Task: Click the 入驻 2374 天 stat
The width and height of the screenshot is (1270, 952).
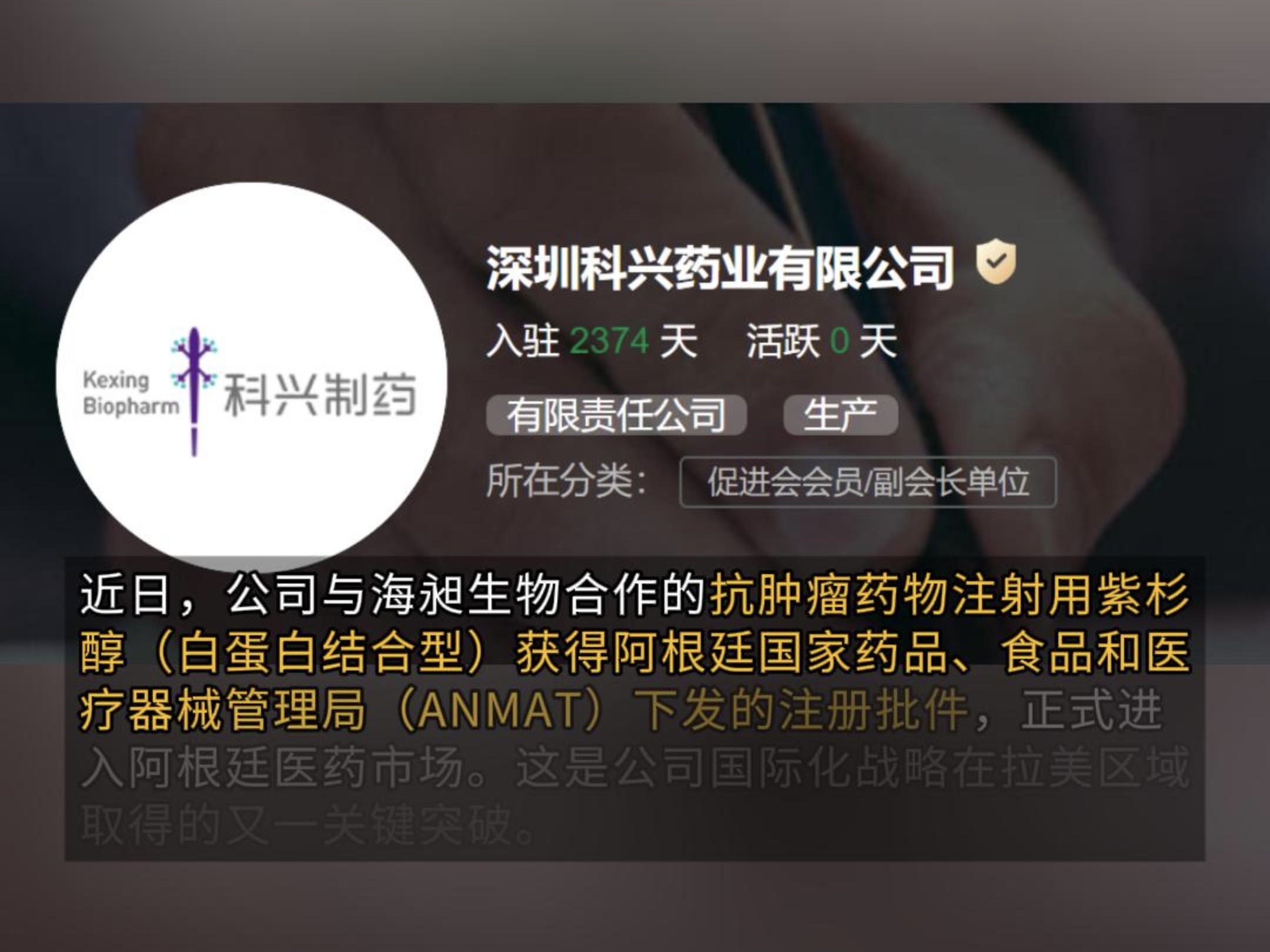Action: [591, 341]
